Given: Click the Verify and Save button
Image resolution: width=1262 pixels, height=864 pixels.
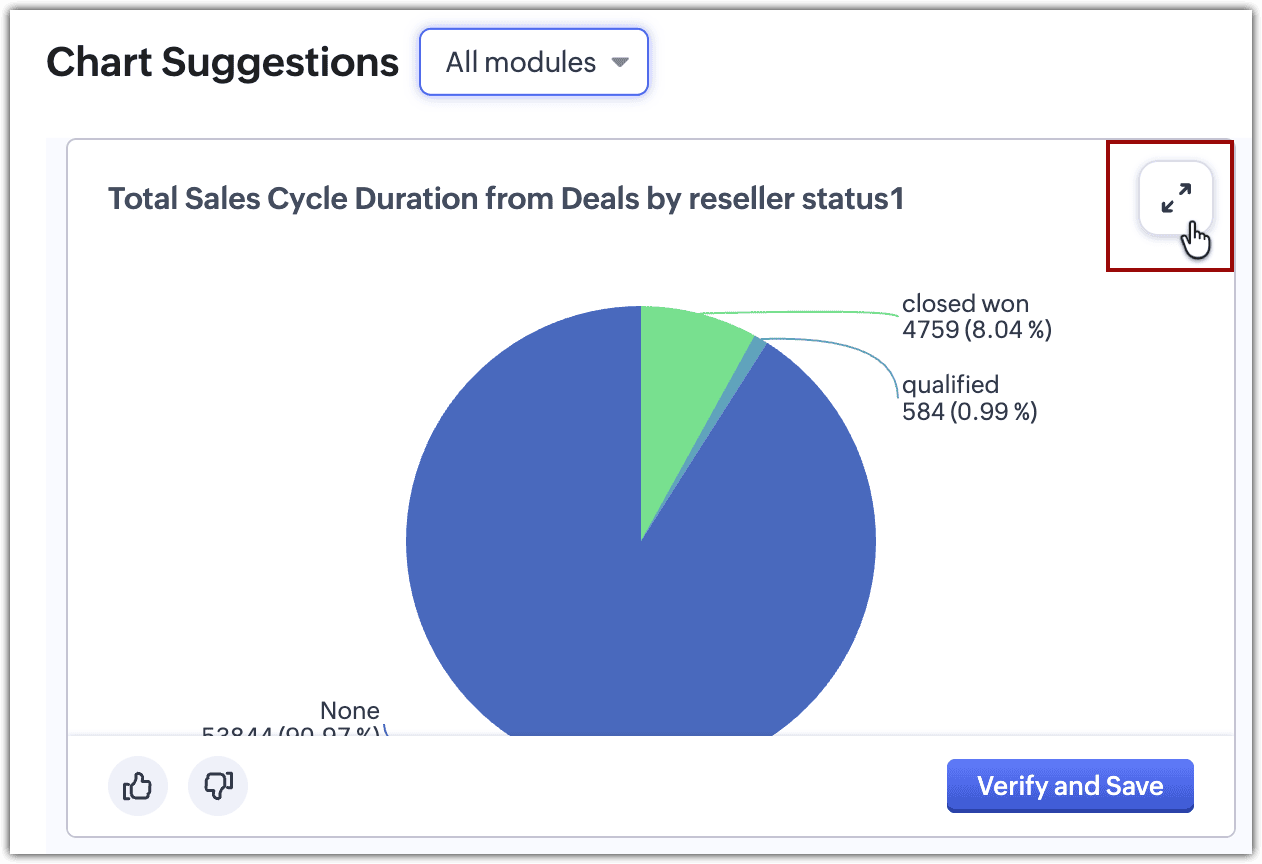Looking at the screenshot, I should [x=1070, y=786].
